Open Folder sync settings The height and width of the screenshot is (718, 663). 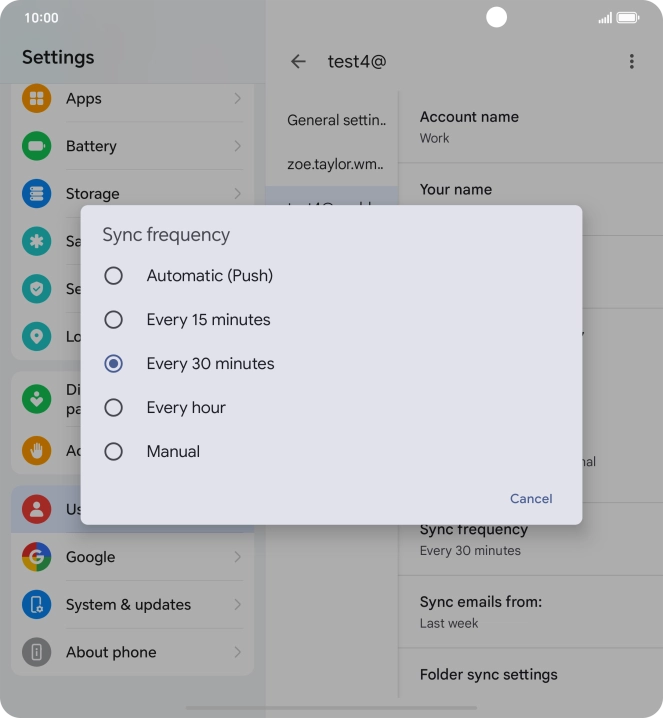(531, 674)
